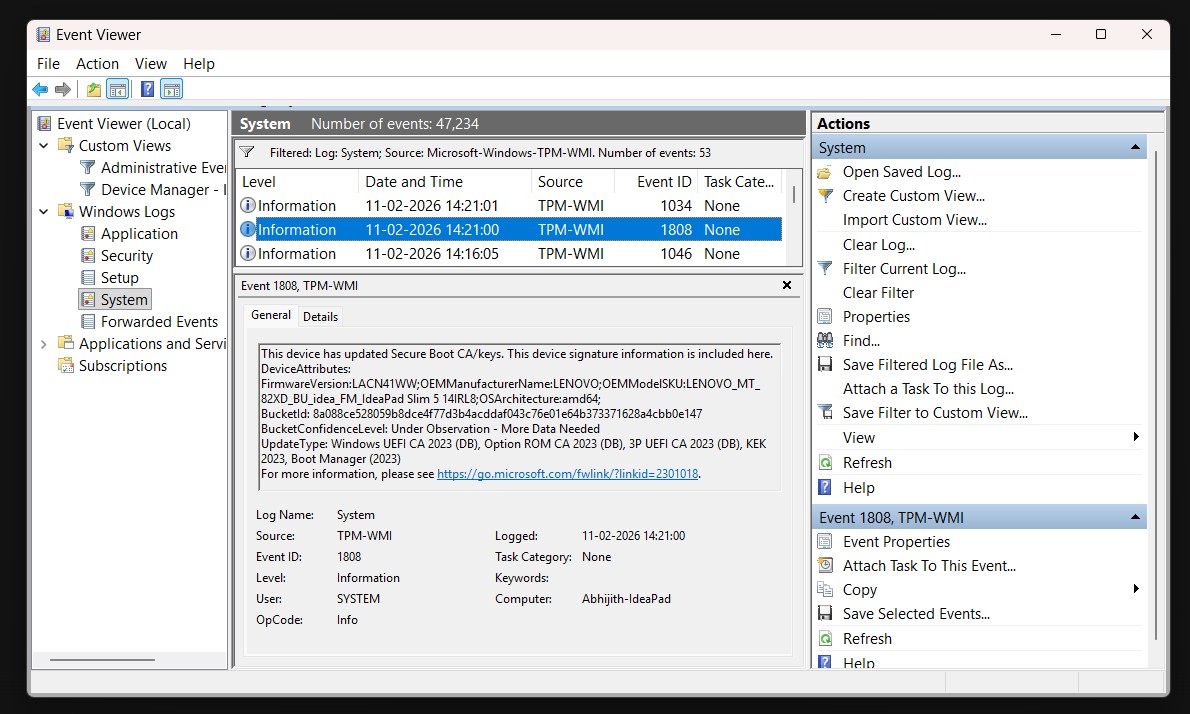This screenshot has width=1190, height=714.
Task: Click Clear Log in the Actions pane
Action: pos(876,244)
